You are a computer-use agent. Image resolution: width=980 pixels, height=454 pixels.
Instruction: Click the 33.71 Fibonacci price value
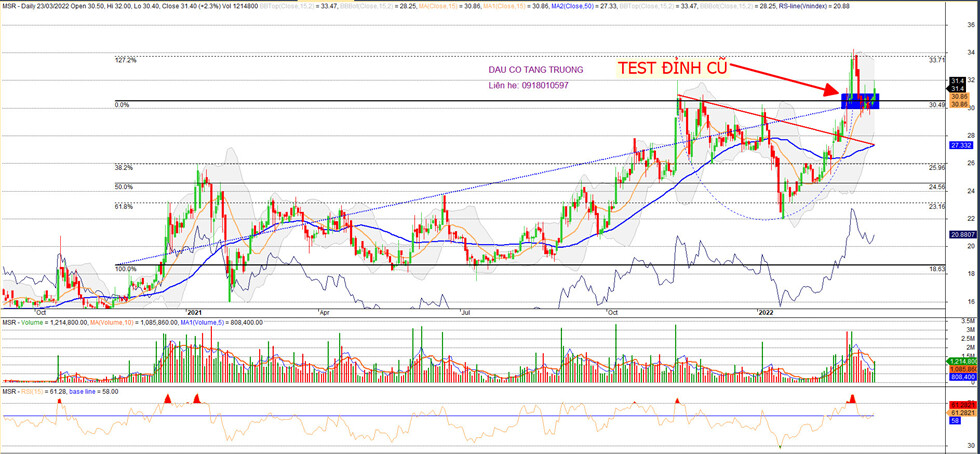click(x=937, y=61)
